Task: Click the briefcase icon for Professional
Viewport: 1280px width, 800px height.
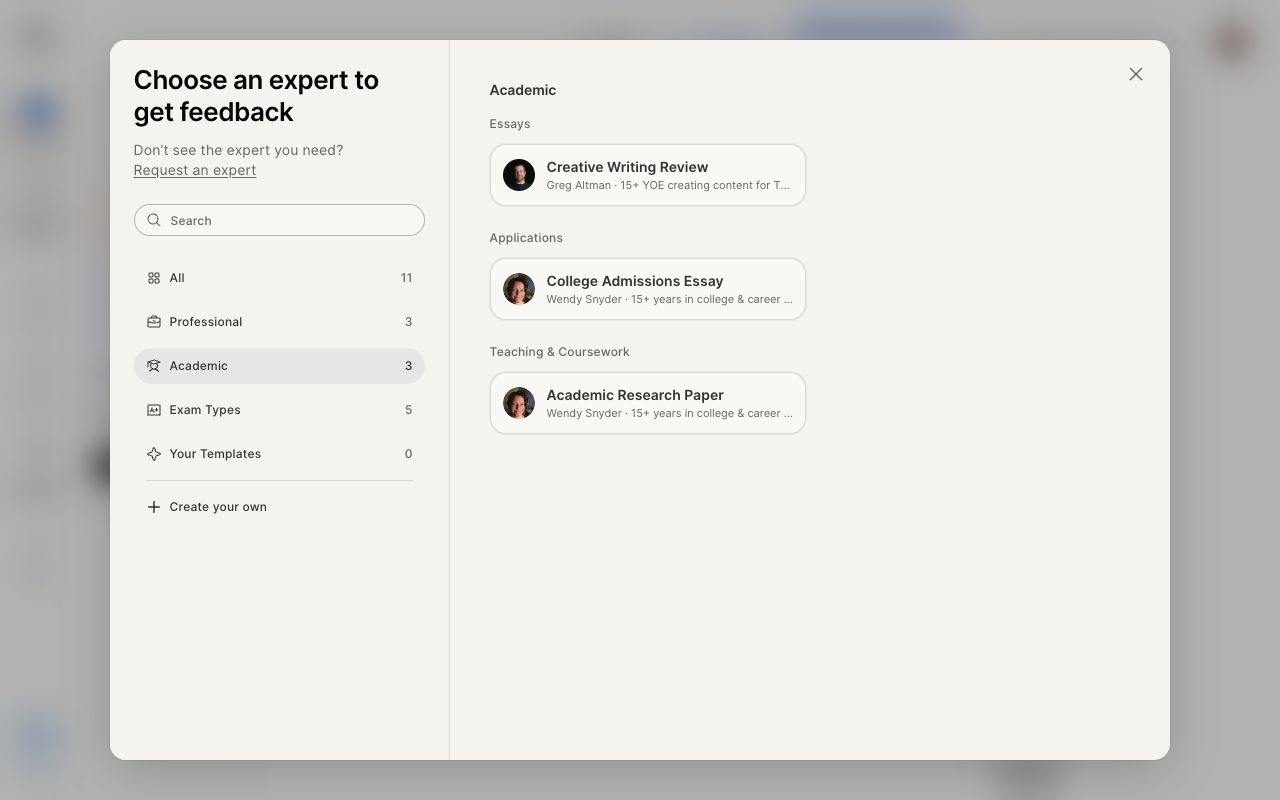Action: coord(154,322)
